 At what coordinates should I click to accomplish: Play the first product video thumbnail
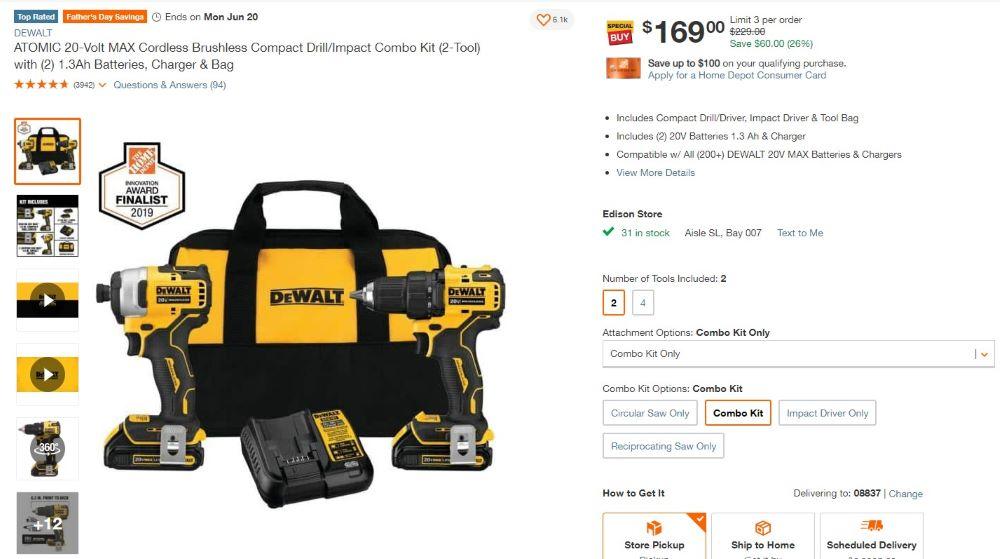tap(47, 300)
